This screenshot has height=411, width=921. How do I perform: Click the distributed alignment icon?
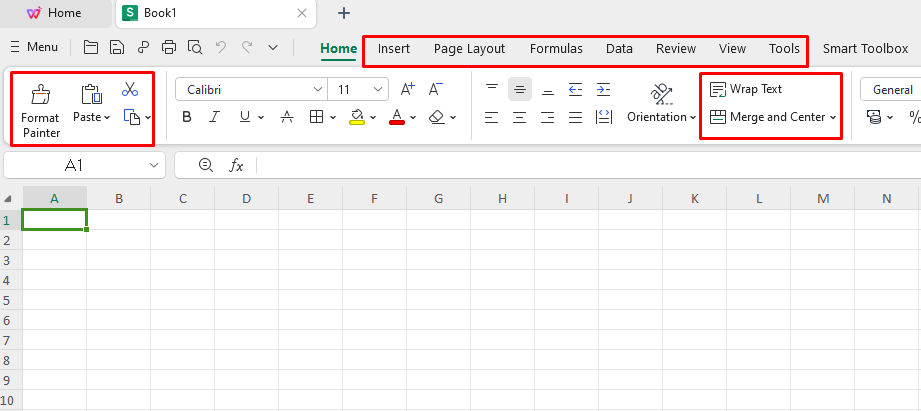click(x=603, y=117)
